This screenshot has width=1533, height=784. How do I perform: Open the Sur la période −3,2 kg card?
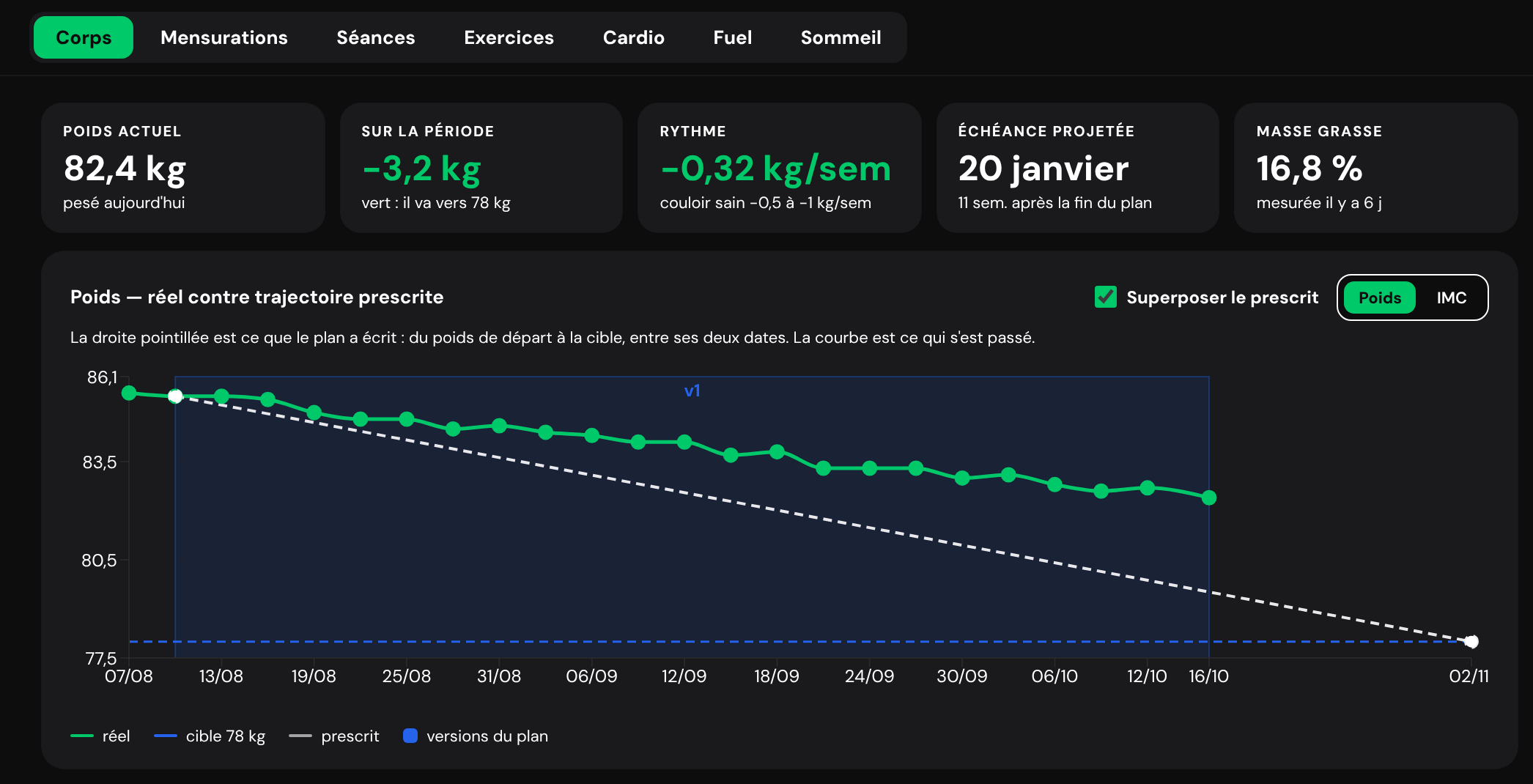(481, 168)
